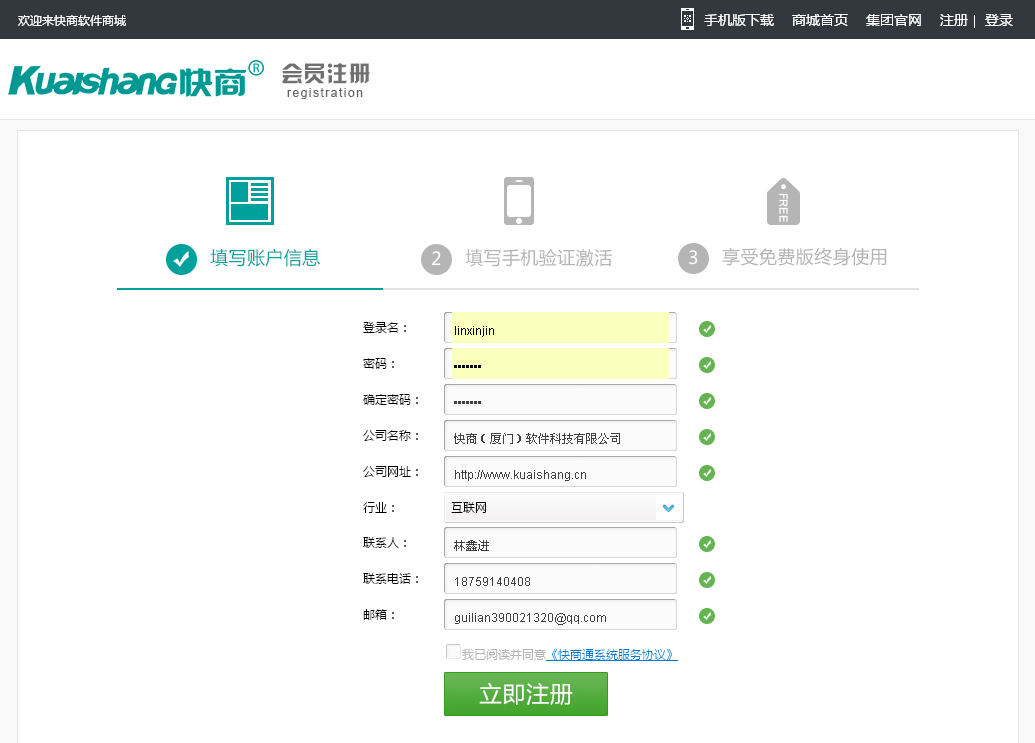1035x743 pixels.
Task: Click the Kuaishang logo
Action: point(135,79)
